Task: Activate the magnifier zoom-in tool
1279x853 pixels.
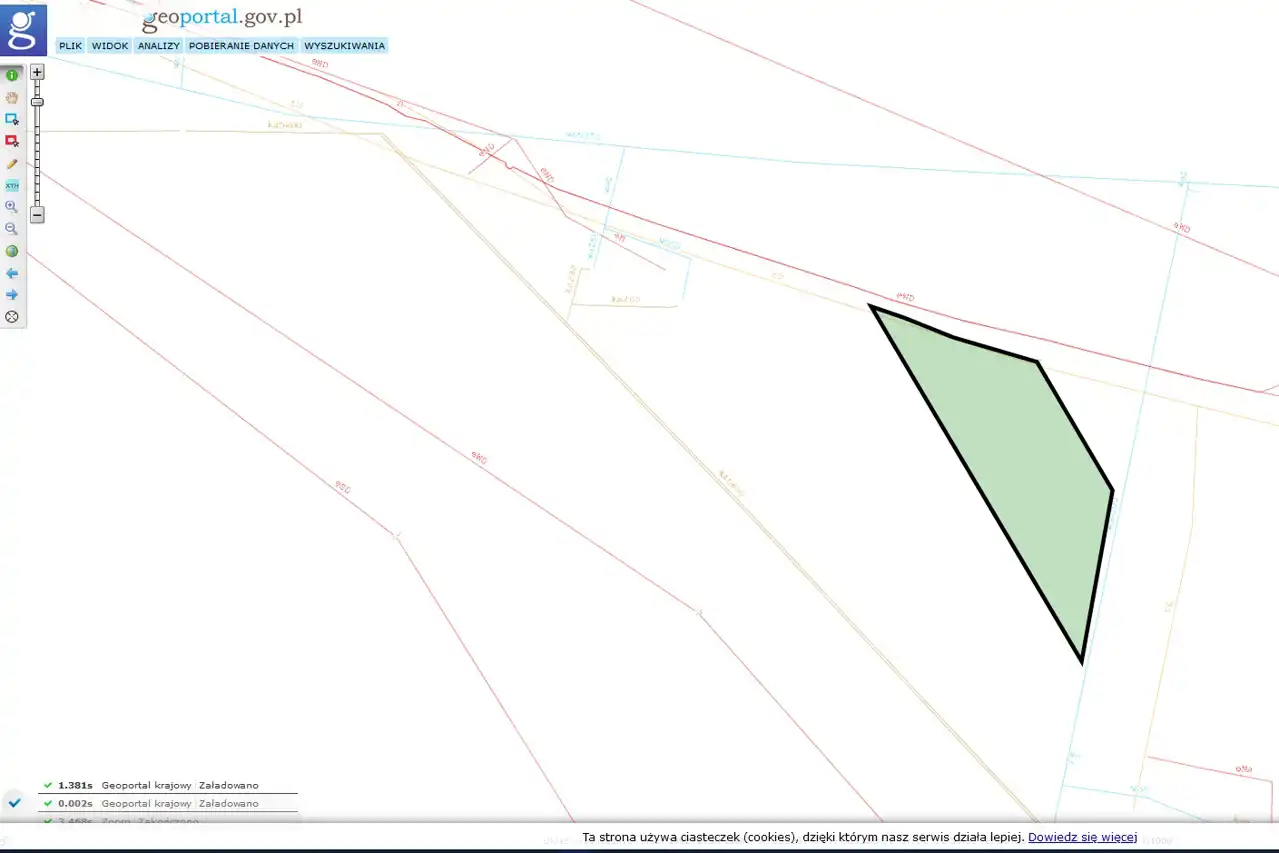Action: 12,207
